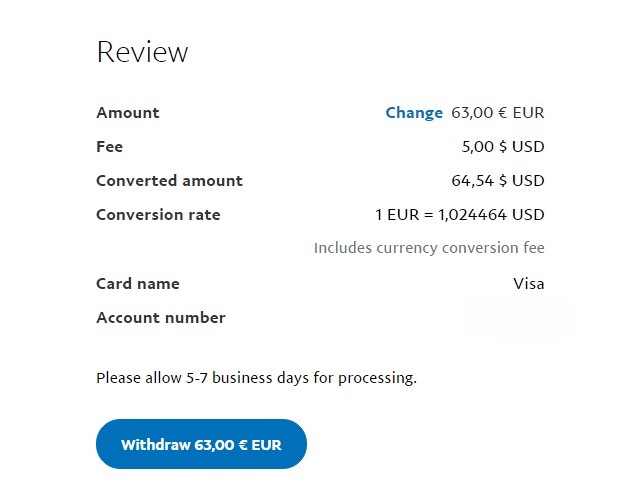Click the 64,54 $ USD converted value
The height and width of the screenshot is (480, 640).
[498, 180]
